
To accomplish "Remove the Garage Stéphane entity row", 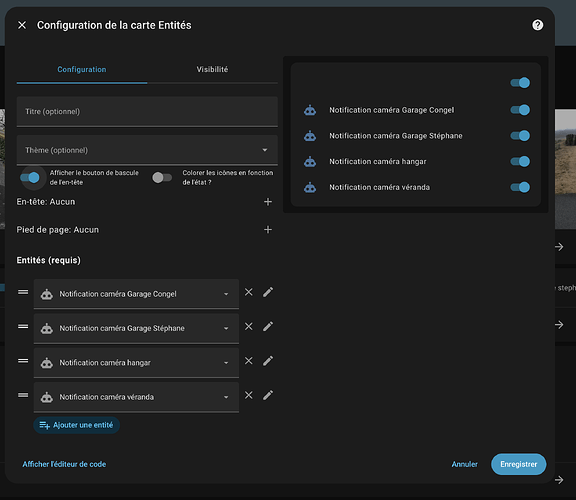I will 249,326.
